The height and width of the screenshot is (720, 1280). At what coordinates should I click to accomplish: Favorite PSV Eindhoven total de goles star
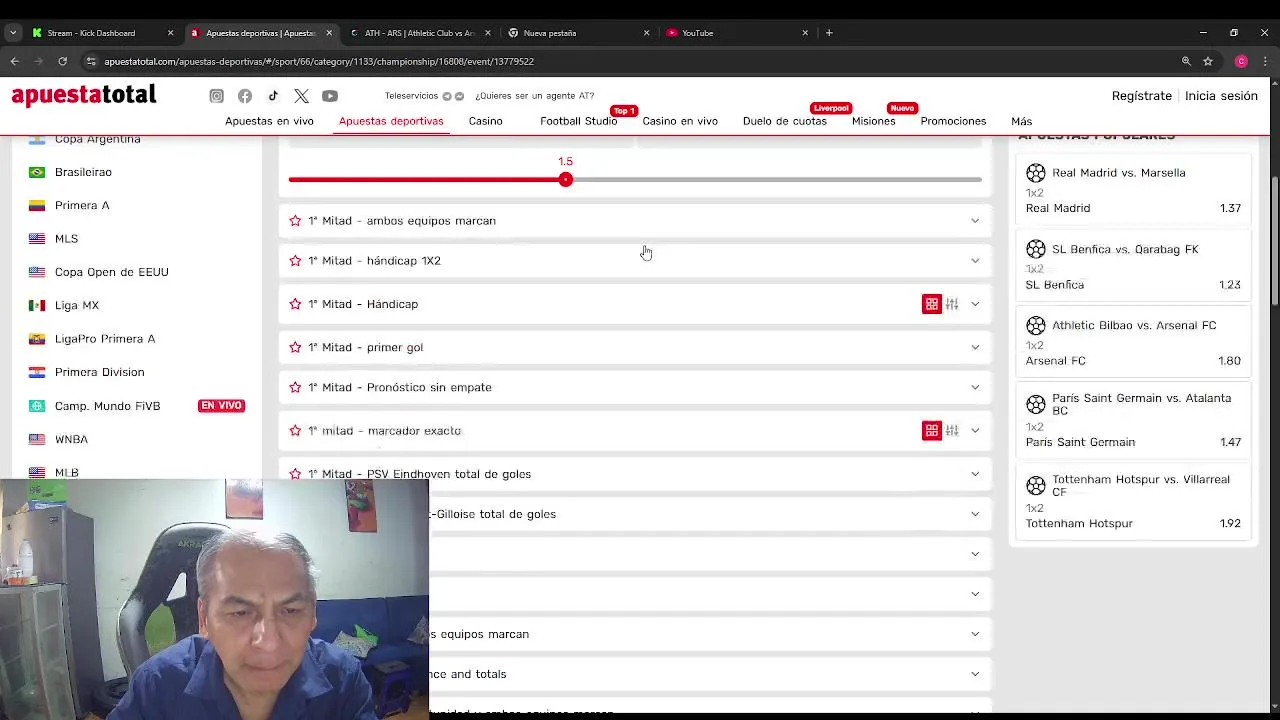click(295, 474)
